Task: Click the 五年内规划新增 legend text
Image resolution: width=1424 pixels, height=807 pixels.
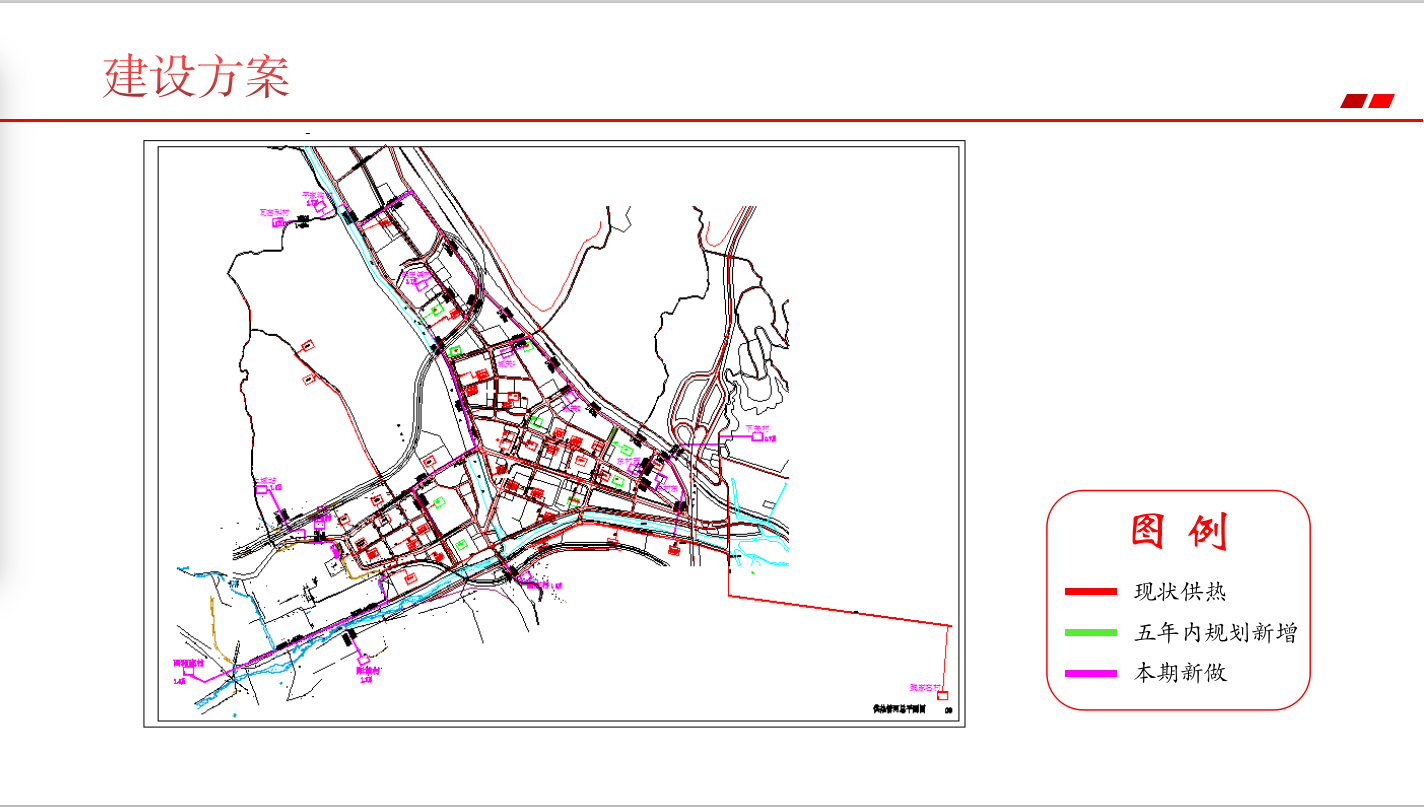Action: tap(1215, 633)
